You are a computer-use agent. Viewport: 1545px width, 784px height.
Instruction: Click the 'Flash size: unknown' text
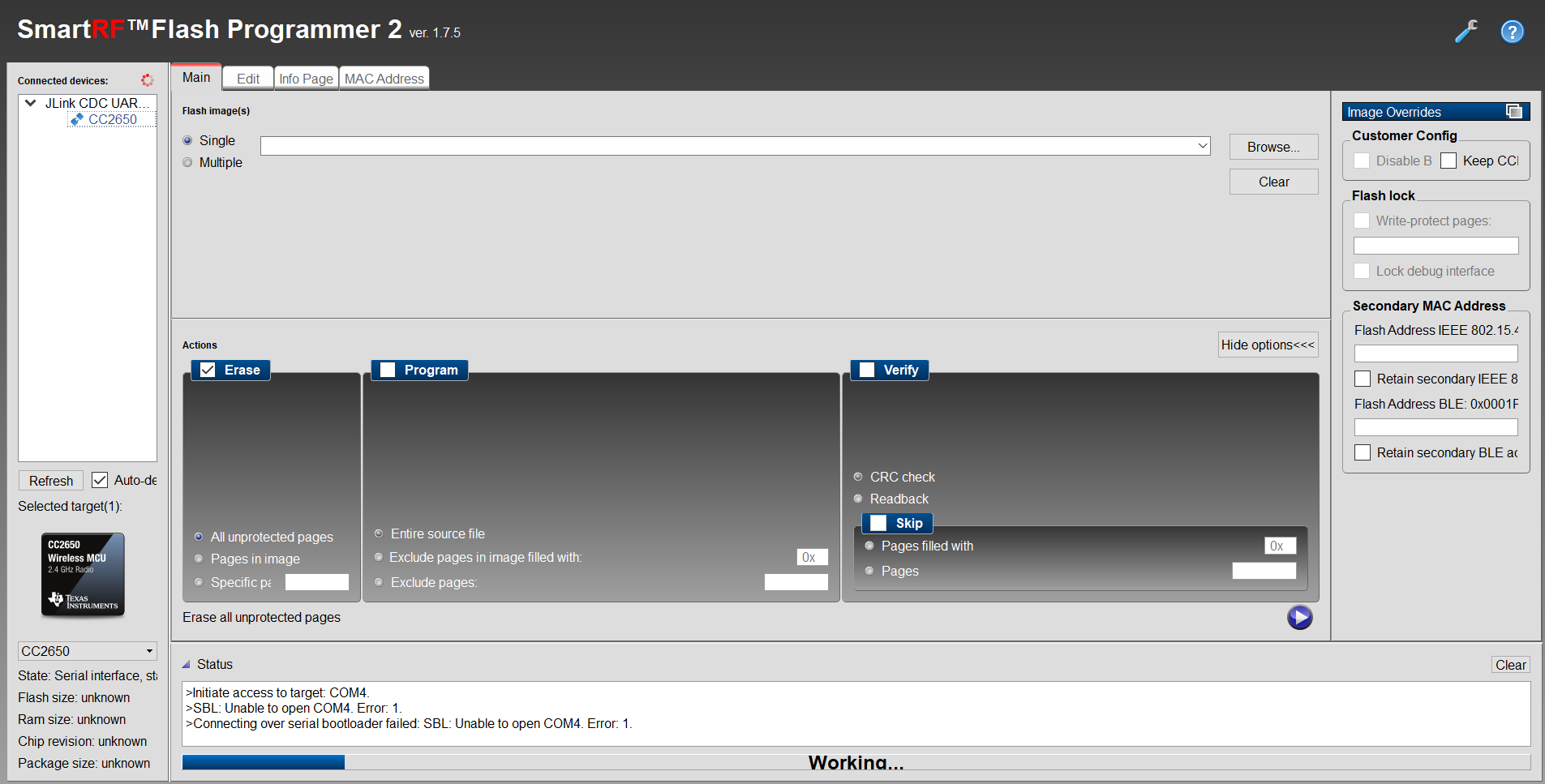pos(74,697)
